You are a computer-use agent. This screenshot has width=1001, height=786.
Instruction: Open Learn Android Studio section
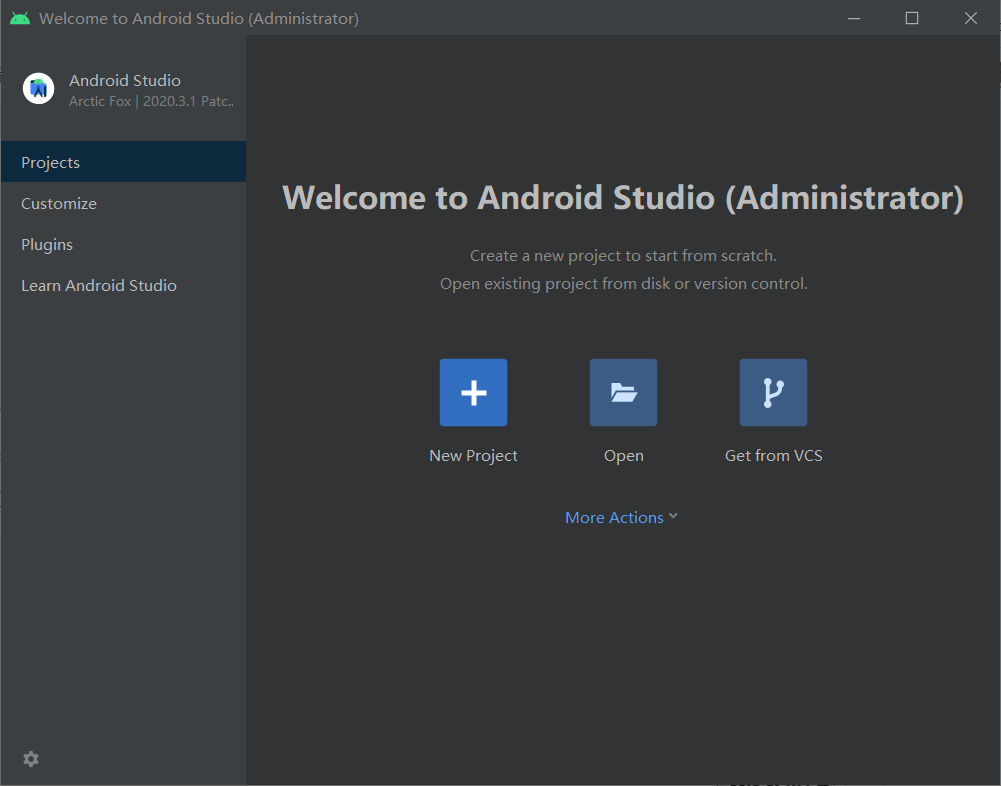(x=98, y=285)
